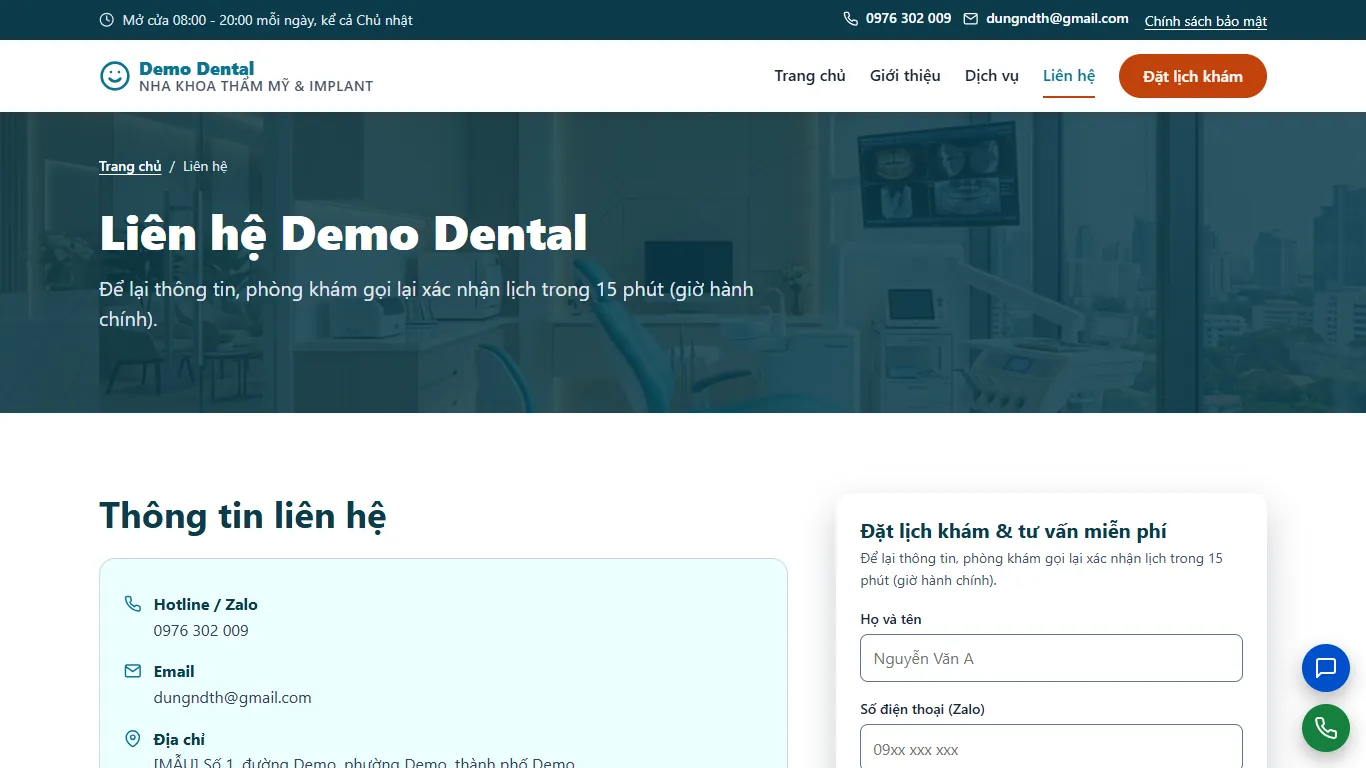1366x768 pixels.
Task: Open the Dịch vụ menu item
Action: tap(992, 76)
